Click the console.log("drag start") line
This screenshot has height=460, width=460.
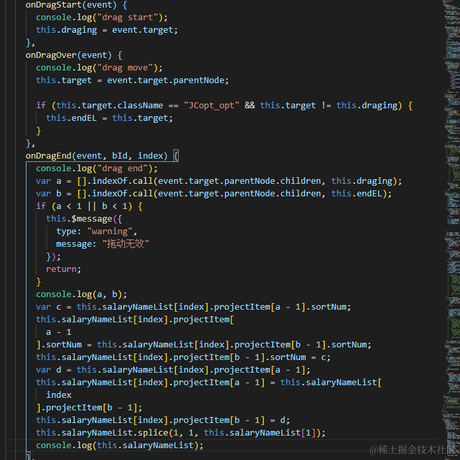(x=102, y=17)
